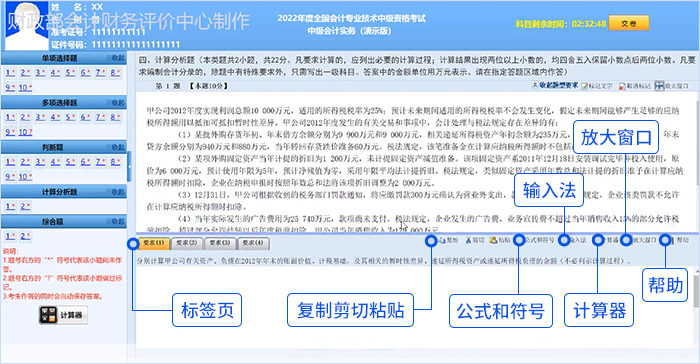700x364 pixels.
Task: Click the 第 1 题【本题10分】 label
Action: [191, 86]
